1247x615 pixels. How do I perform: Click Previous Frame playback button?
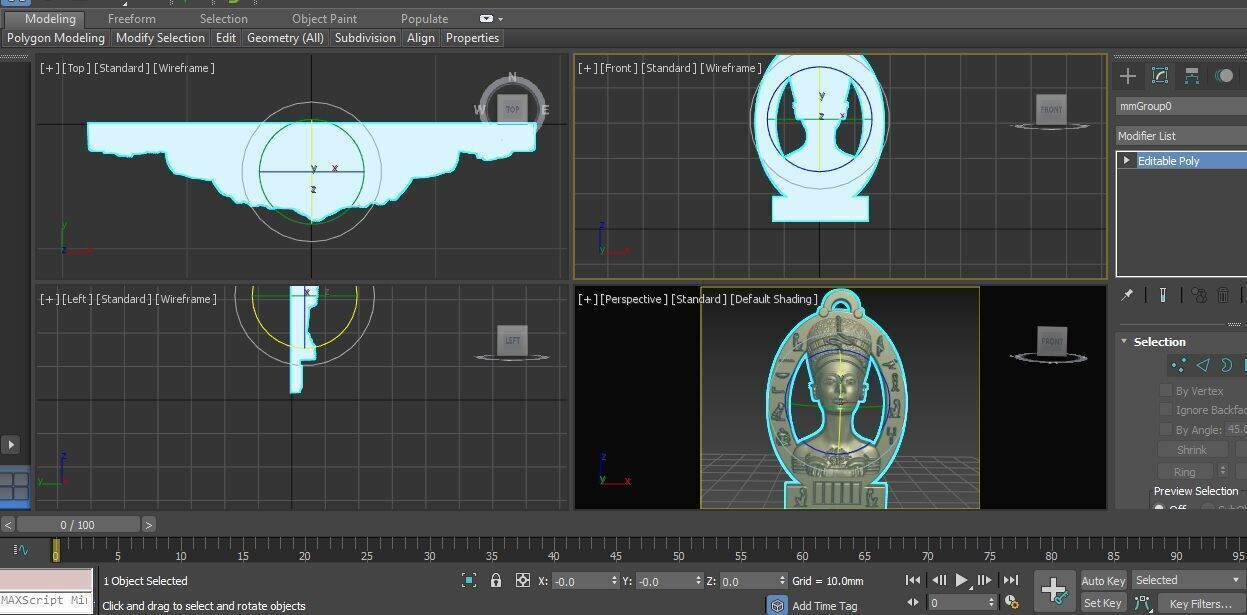pyautogui.click(x=938, y=580)
